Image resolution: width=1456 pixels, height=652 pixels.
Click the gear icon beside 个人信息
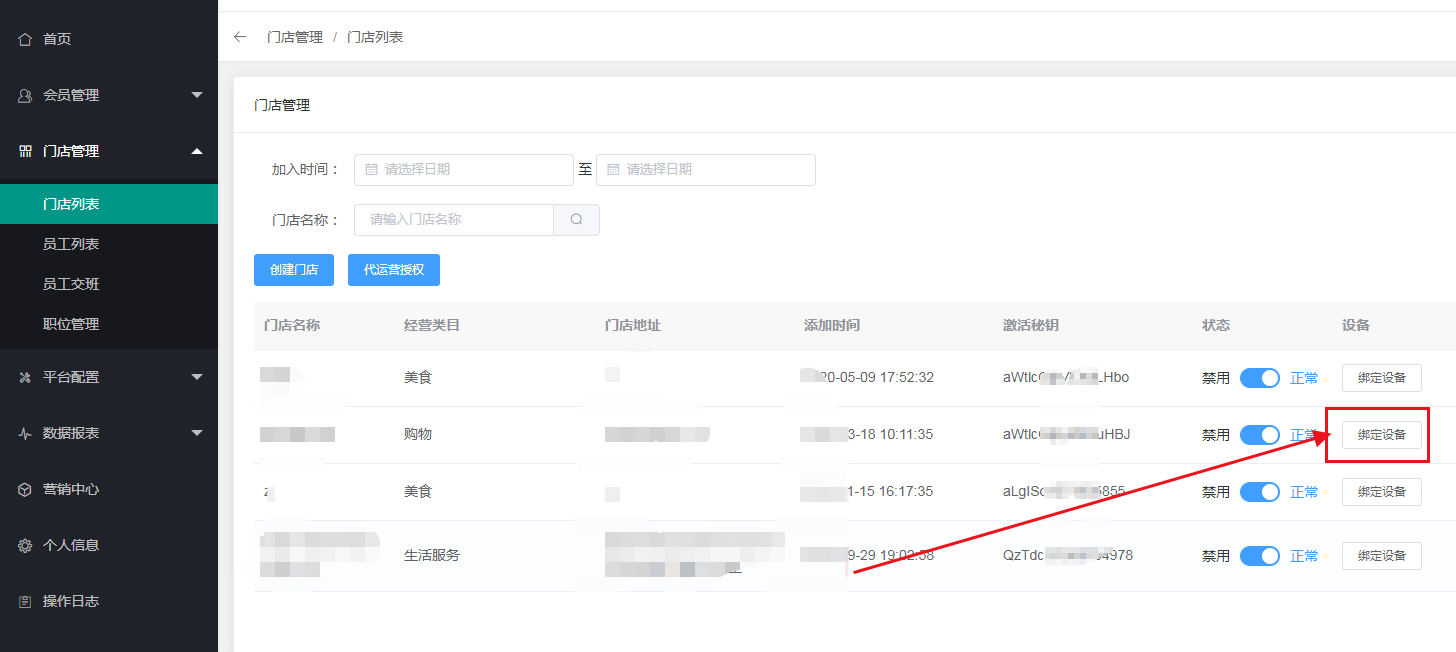(25, 545)
